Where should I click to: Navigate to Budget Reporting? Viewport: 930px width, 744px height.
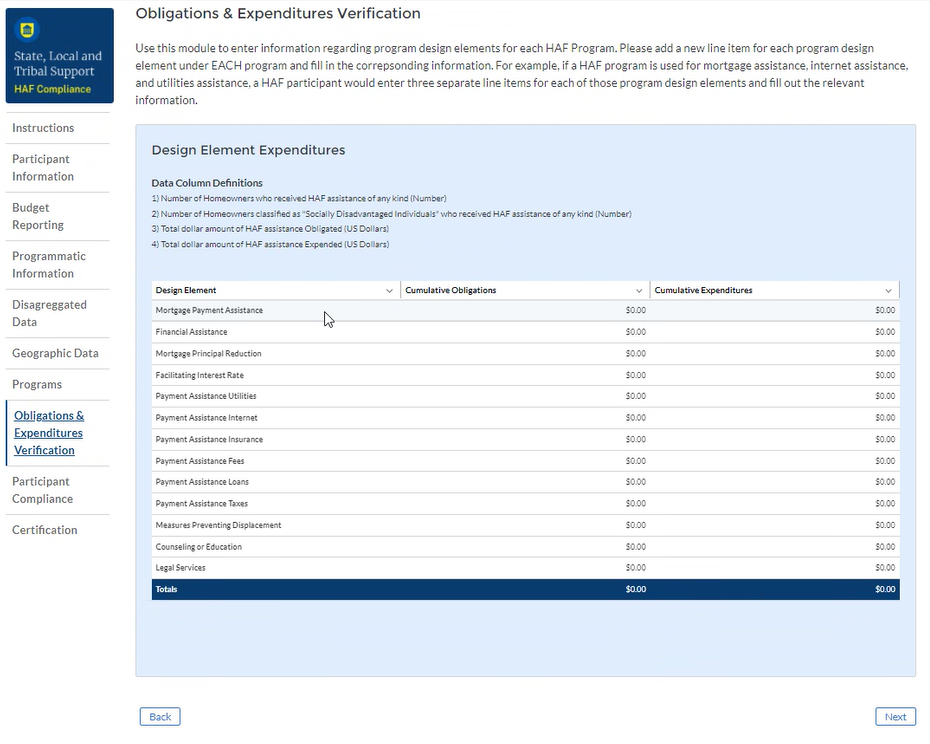[x=38, y=216]
